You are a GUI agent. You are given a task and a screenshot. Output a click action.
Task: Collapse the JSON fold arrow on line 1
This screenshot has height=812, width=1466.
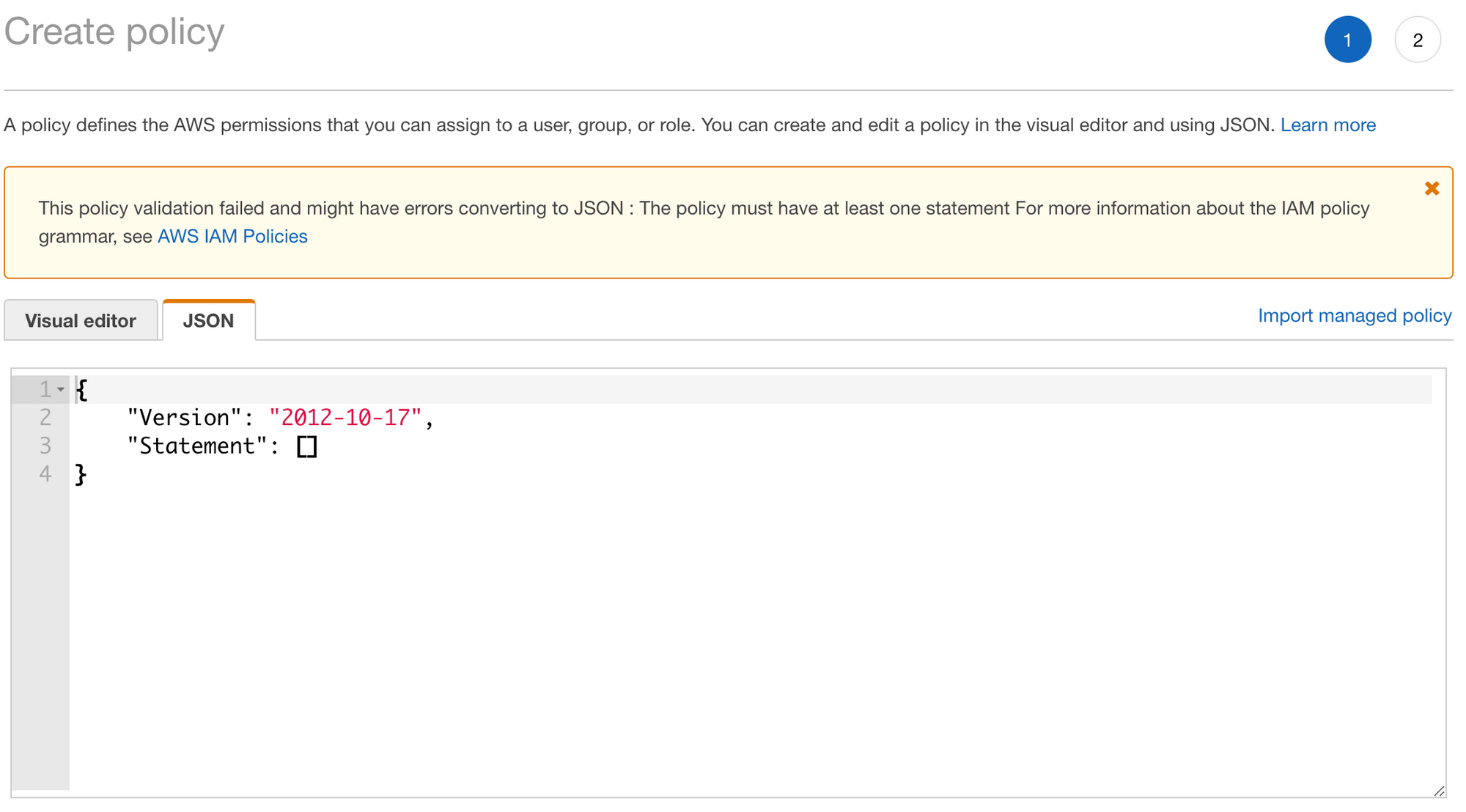pyautogui.click(x=61, y=389)
